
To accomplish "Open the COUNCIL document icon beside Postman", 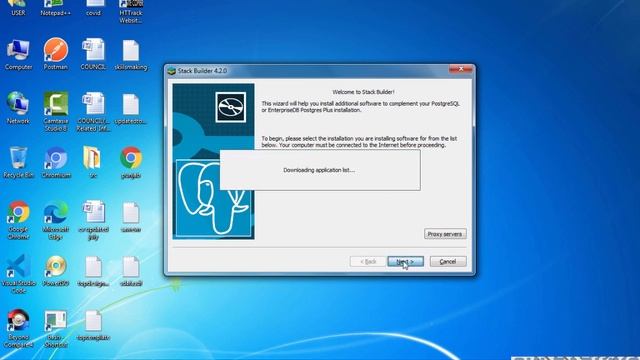I will point(93,54).
